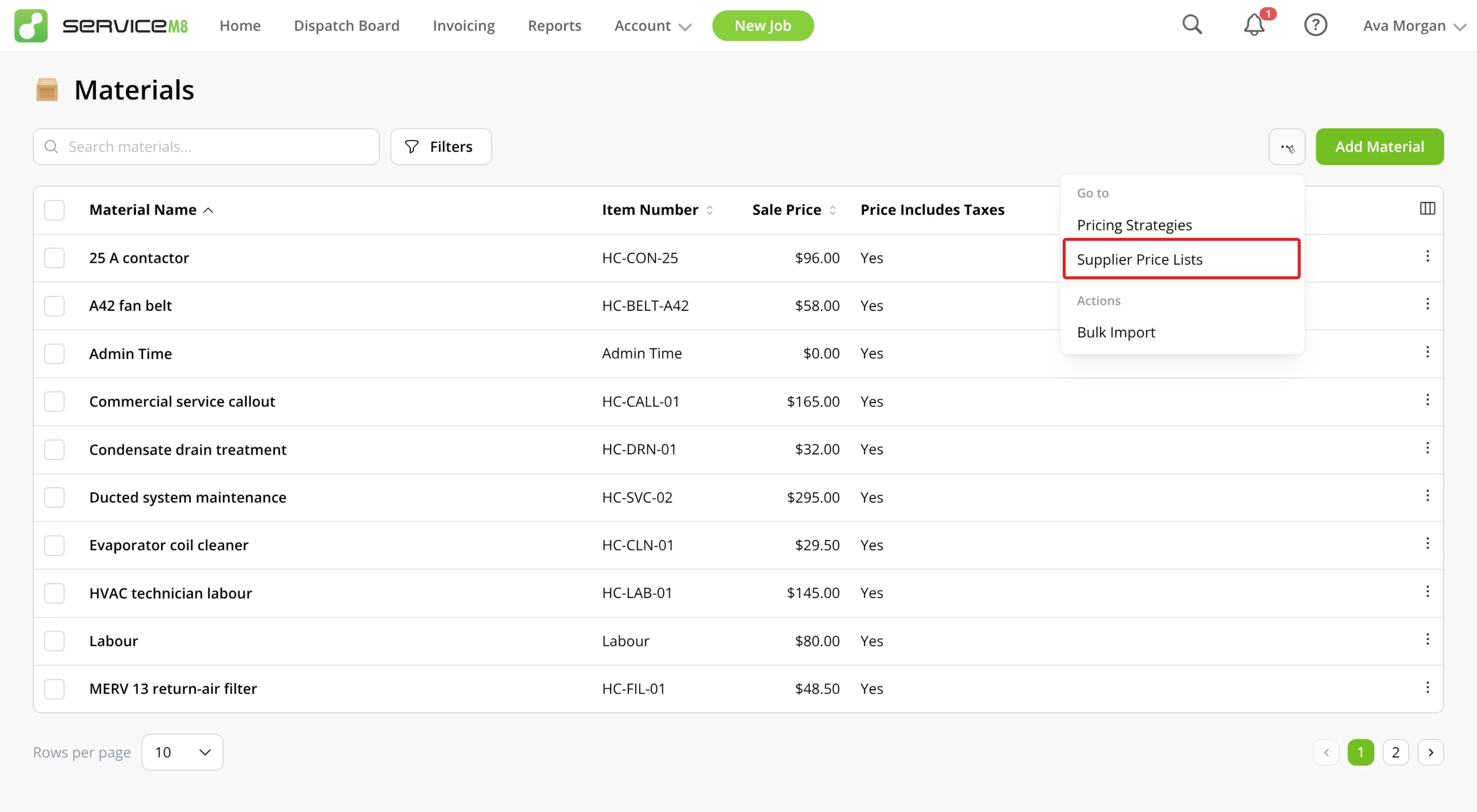Open the notifications bell icon
This screenshot has height=812, width=1477.
[1254, 25]
